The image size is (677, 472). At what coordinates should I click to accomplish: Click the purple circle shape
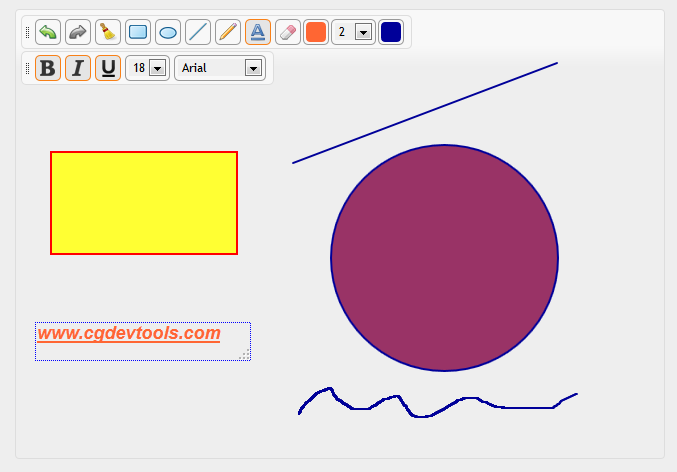pos(445,258)
